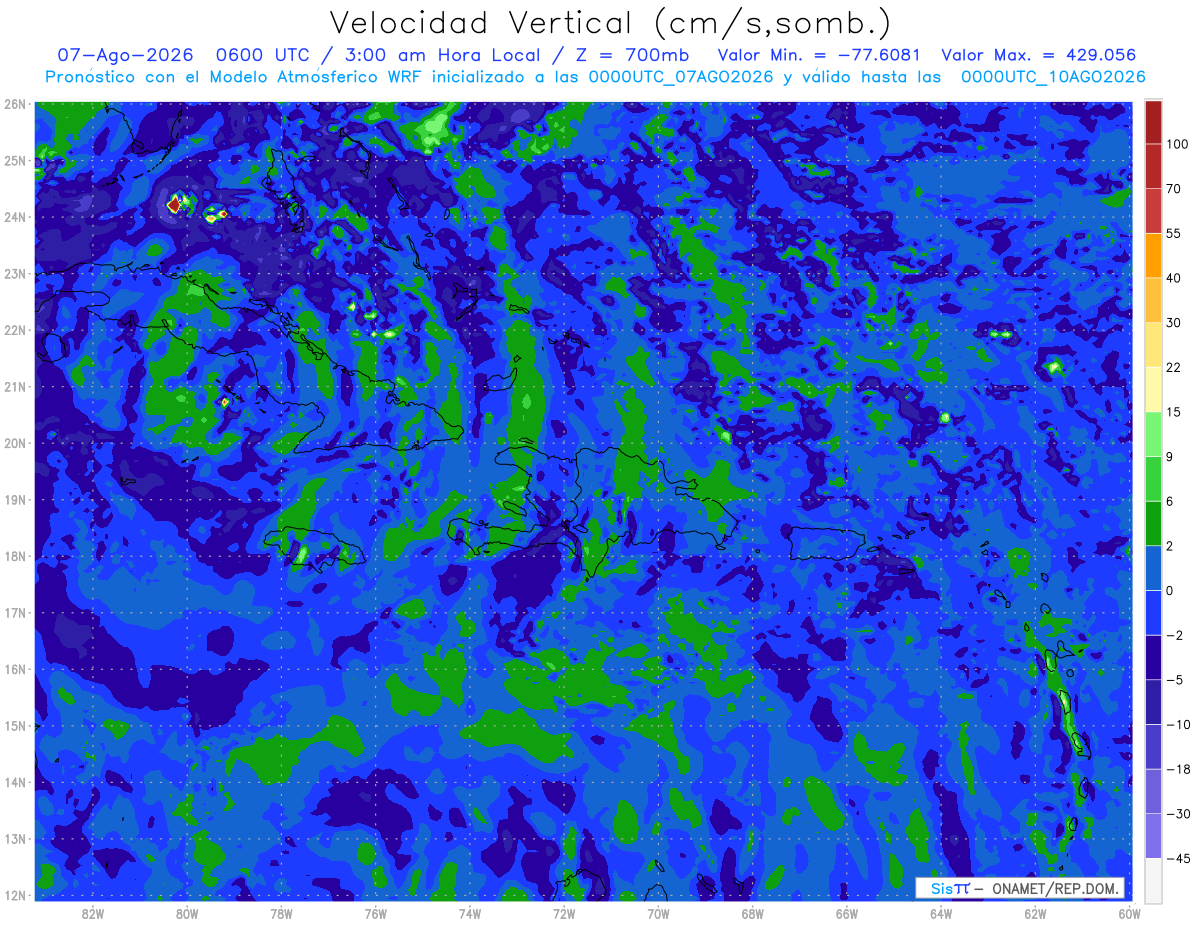1200x927 pixels.
Task: Click the 16N latitude label
Action: click(15, 669)
